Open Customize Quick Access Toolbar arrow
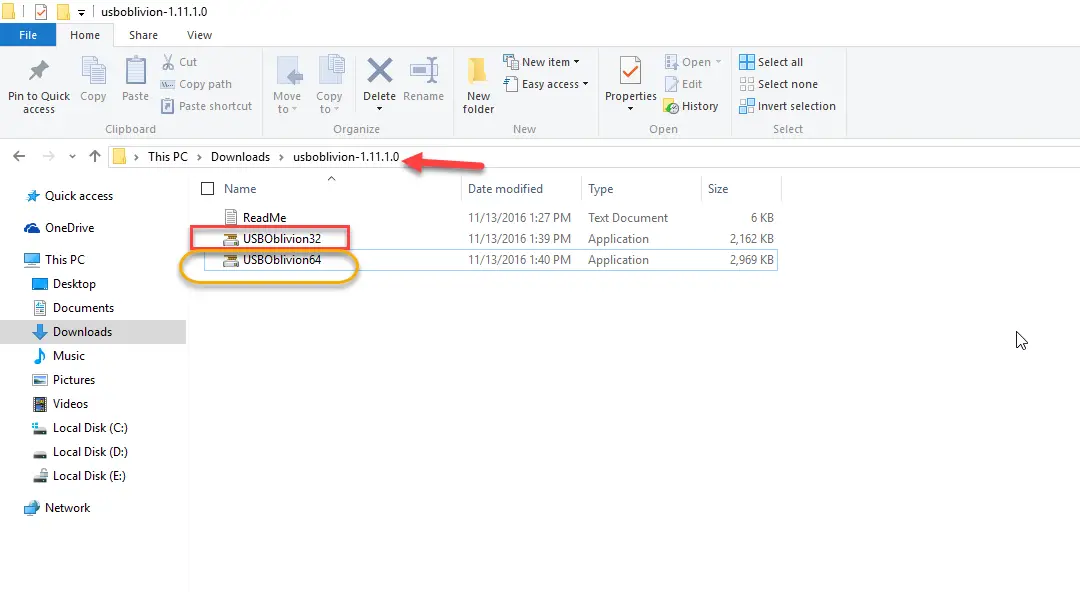 tap(81, 12)
